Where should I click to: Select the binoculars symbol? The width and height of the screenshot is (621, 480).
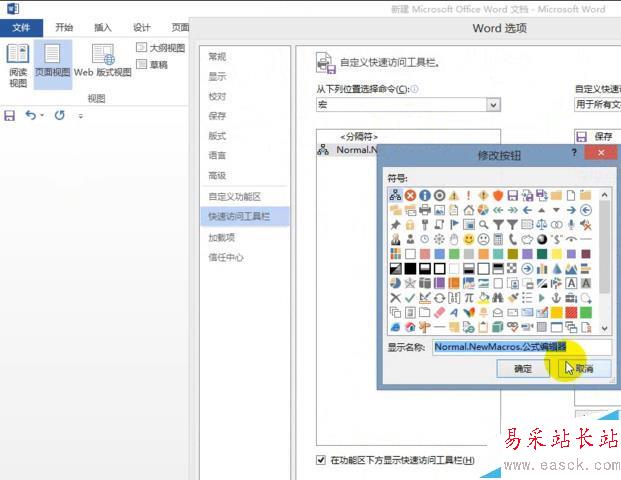coord(498,297)
